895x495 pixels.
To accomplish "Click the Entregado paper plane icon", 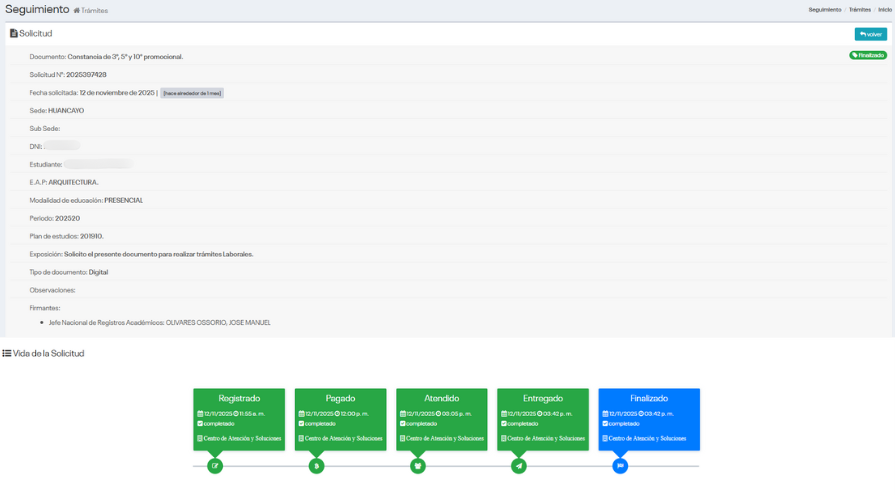I will click(519, 465).
